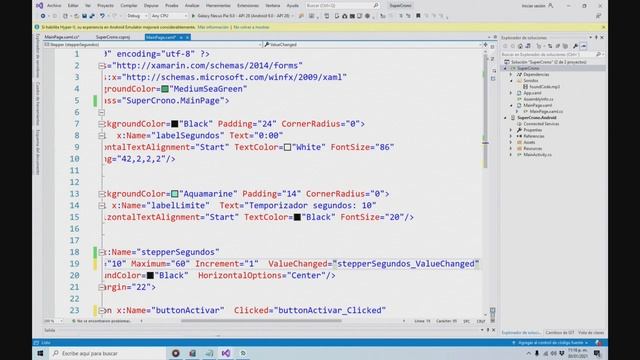This screenshot has width=640, height=360.
Task: Switch to the Vista de clases tab
Action: (x=591, y=333)
